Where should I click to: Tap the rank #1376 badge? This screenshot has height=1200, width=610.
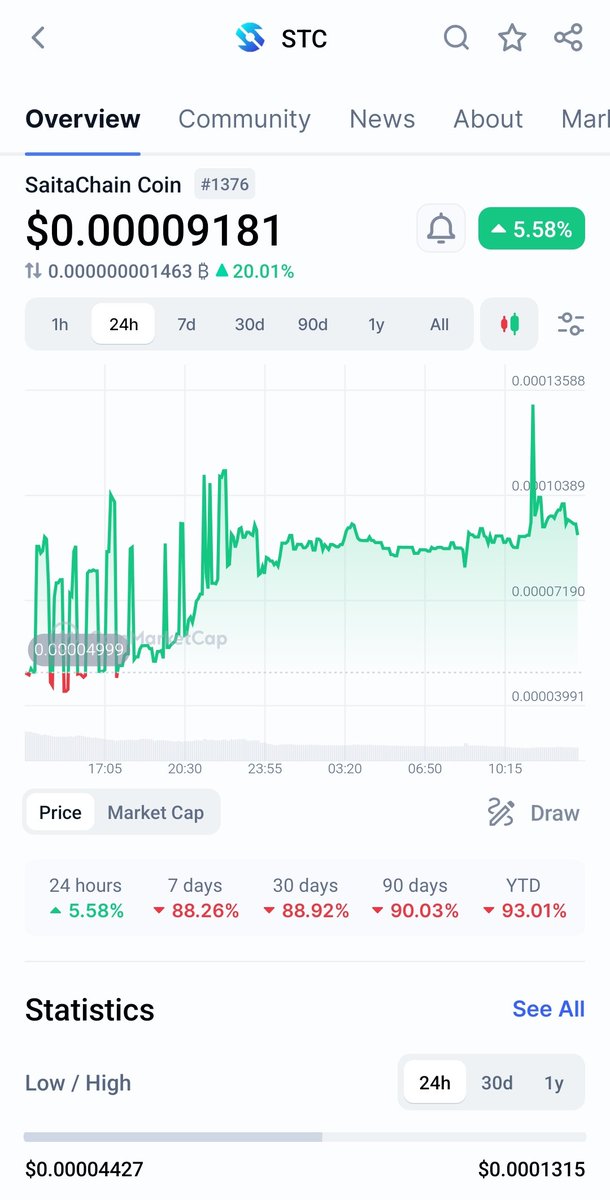[x=224, y=184]
